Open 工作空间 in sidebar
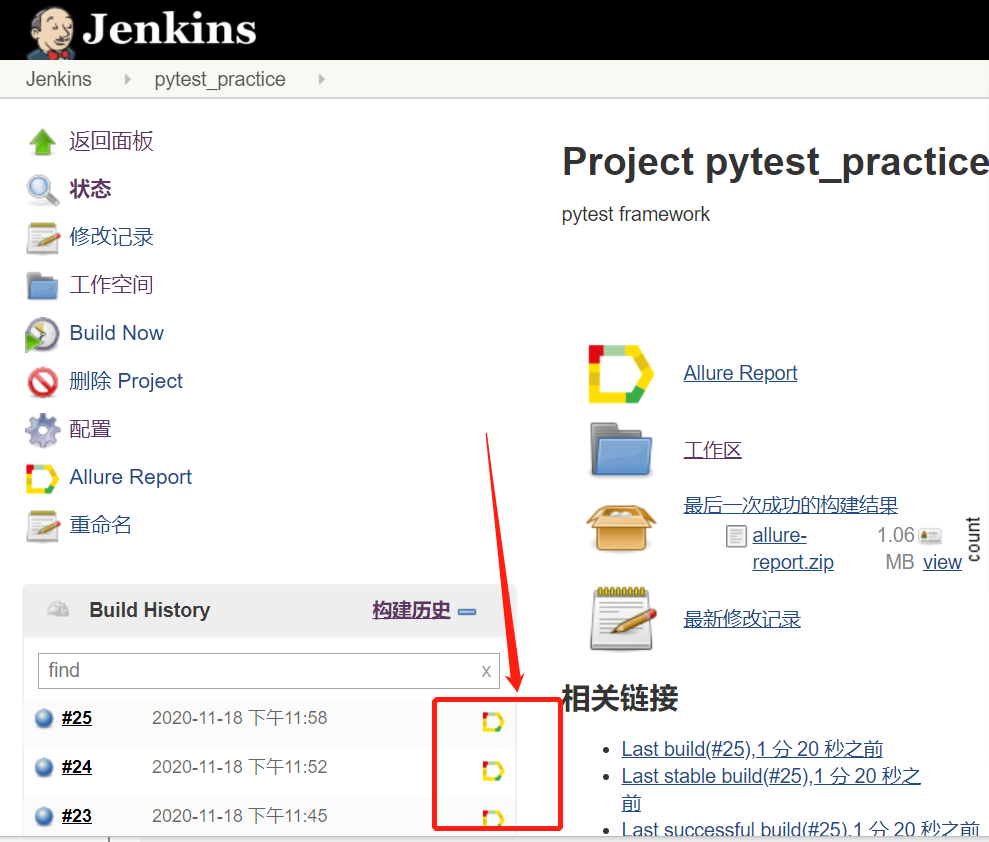The width and height of the screenshot is (989, 842). click(111, 285)
